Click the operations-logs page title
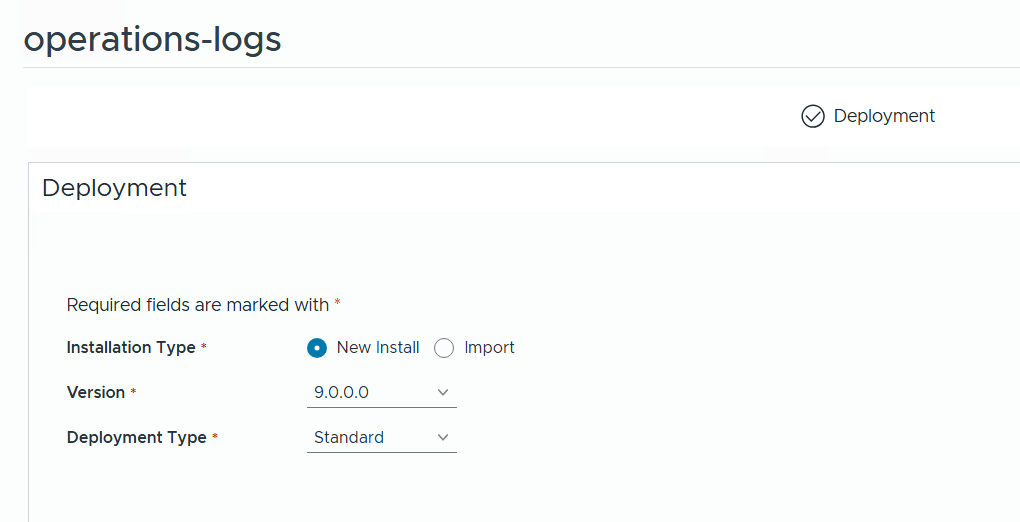The height and width of the screenshot is (522, 1020). (152, 39)
